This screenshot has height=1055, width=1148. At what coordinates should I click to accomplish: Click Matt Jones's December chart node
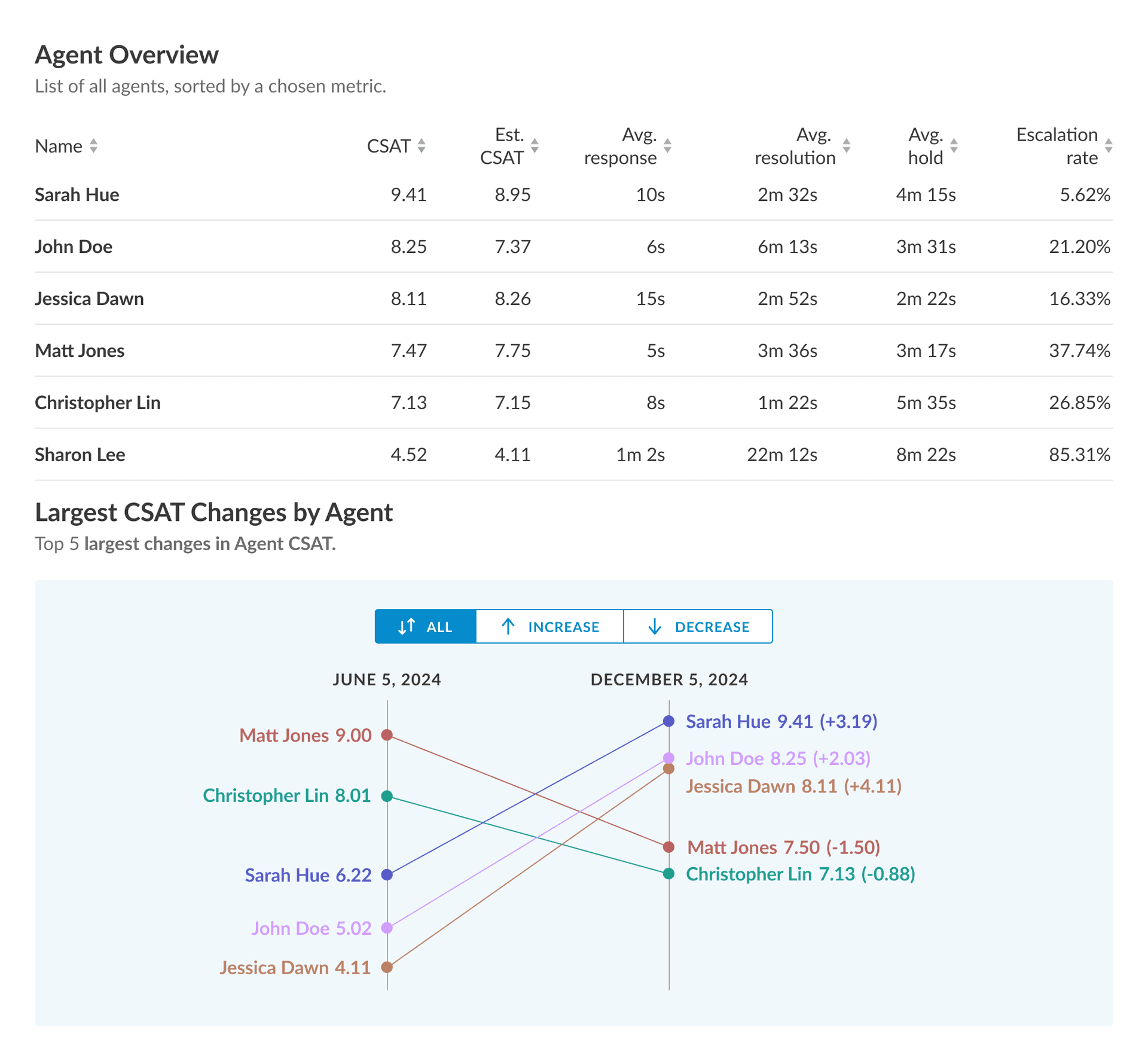click(x=668, y=847)
